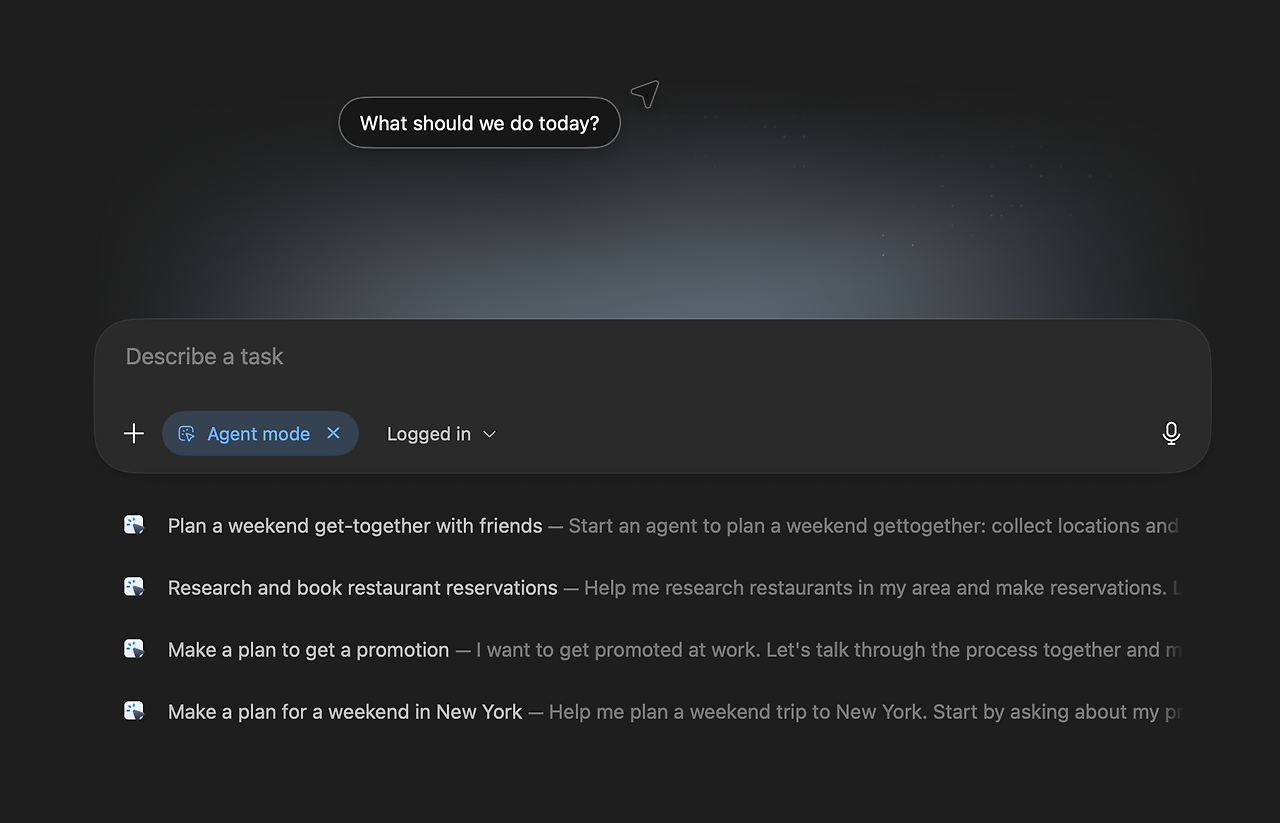
Task: Open 'Make a plan for a weekend in New York'
Action: coord(344,711)
